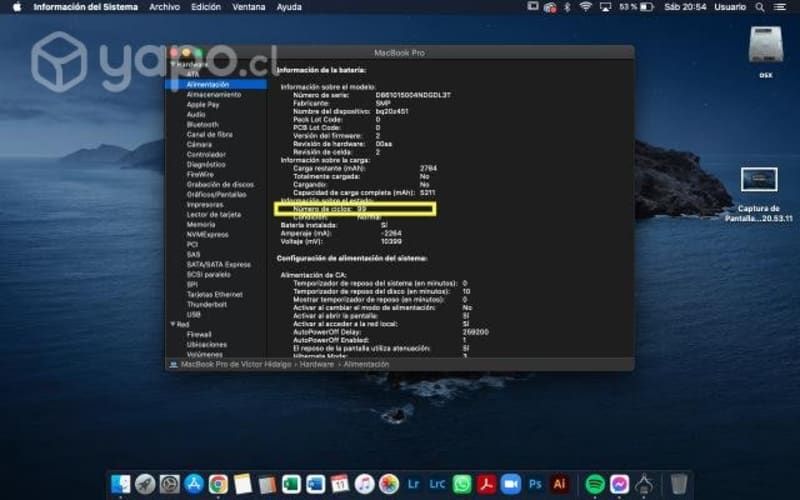Select Canal de fibra in sidebar

(209, 134)
